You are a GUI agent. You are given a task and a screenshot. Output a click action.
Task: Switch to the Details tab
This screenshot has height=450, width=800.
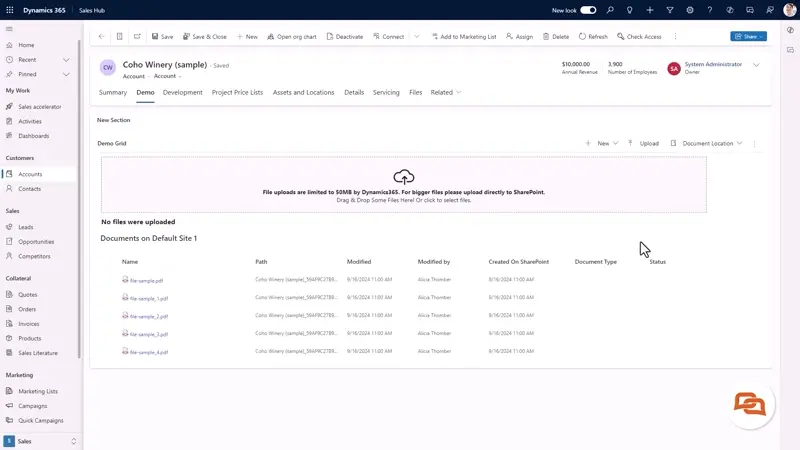point(354,92)
